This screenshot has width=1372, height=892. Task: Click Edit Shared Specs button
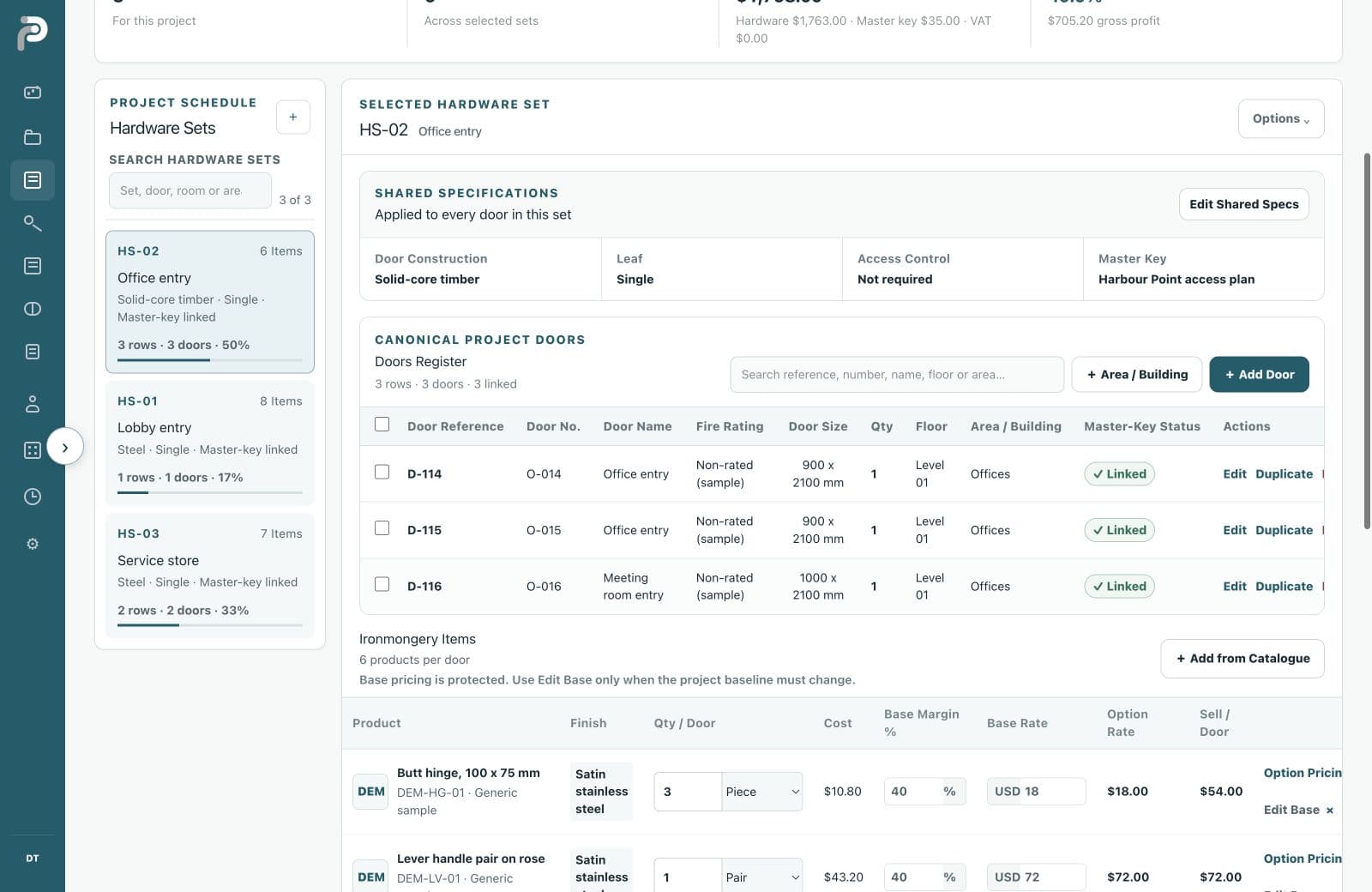coord(1243,204)
